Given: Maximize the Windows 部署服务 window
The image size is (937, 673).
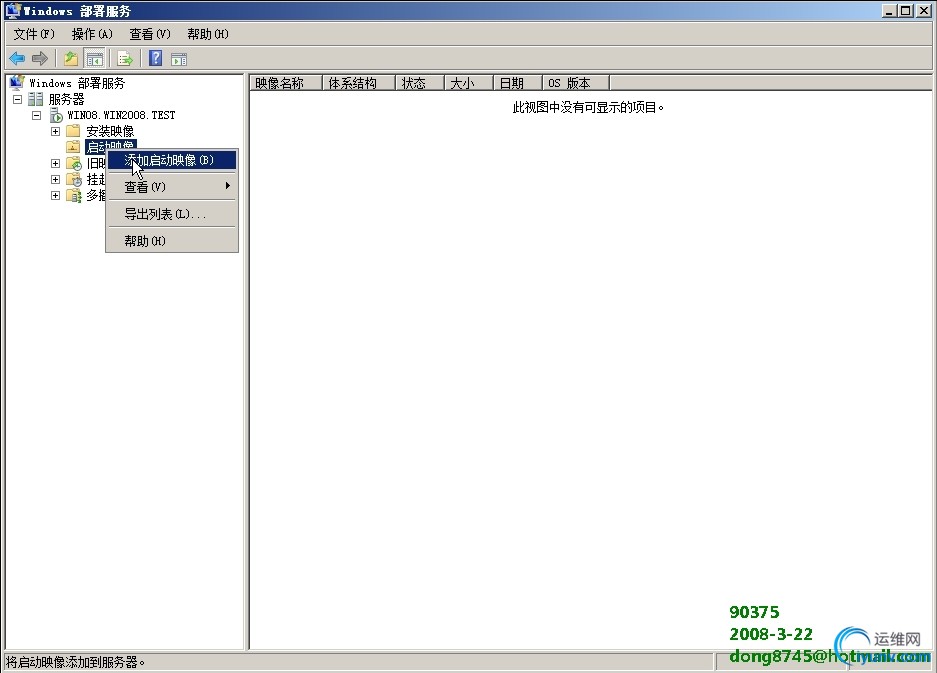Looking at the screenshot, I should coord(906,10).
